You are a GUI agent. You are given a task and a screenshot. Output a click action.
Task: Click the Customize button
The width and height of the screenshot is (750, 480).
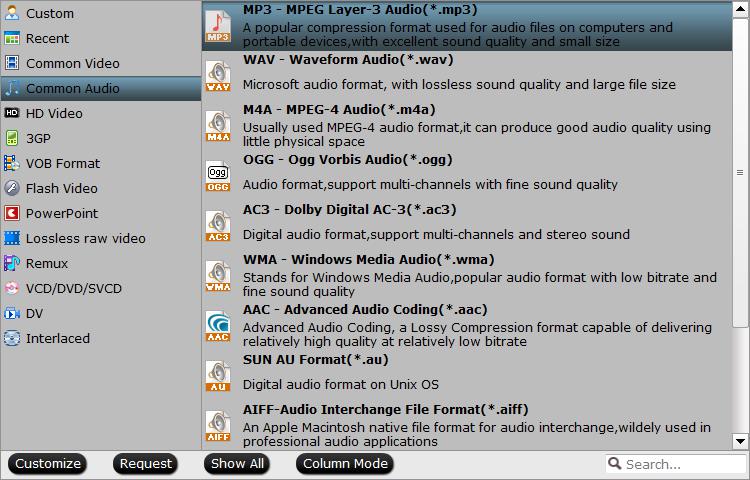tap(47, 464)
